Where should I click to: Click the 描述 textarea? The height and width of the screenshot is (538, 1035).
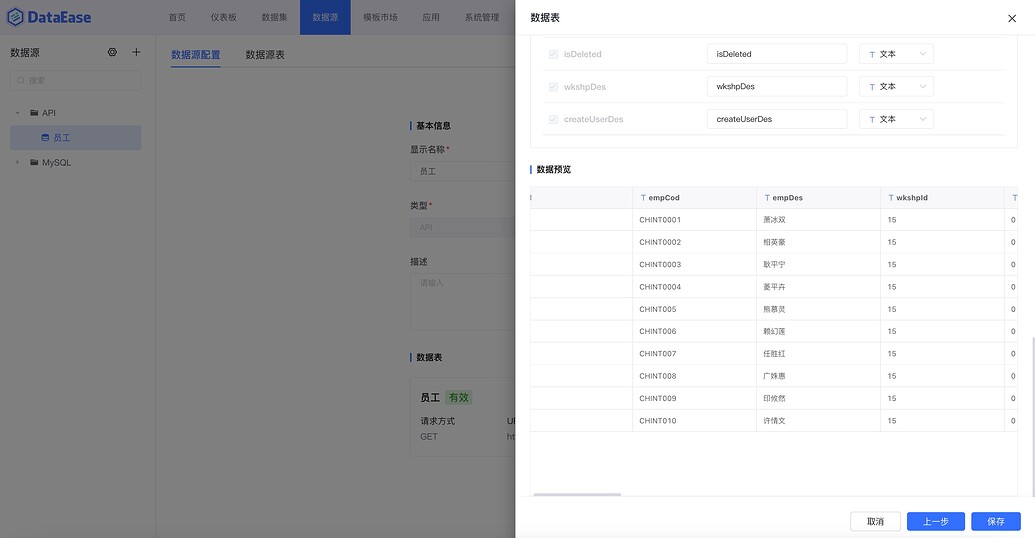click(463, 302)
